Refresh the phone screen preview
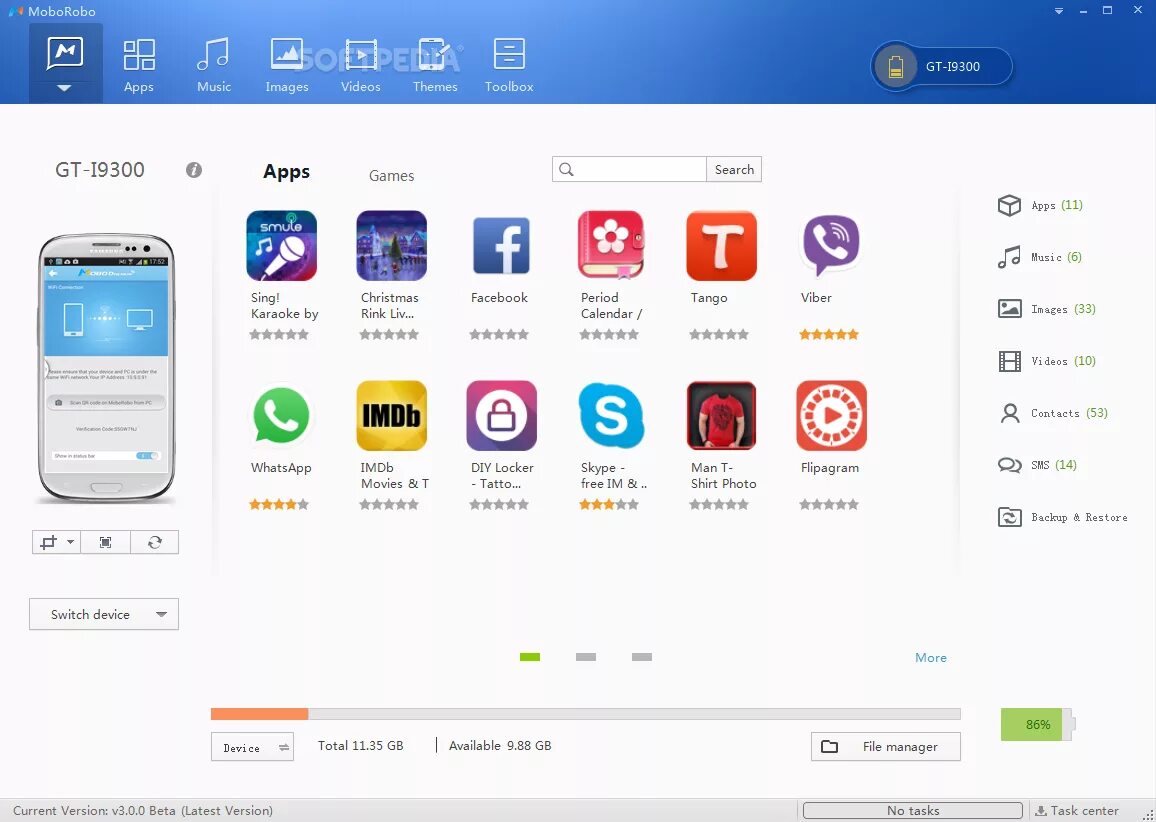1156x822 pixels. pos(155,543)
